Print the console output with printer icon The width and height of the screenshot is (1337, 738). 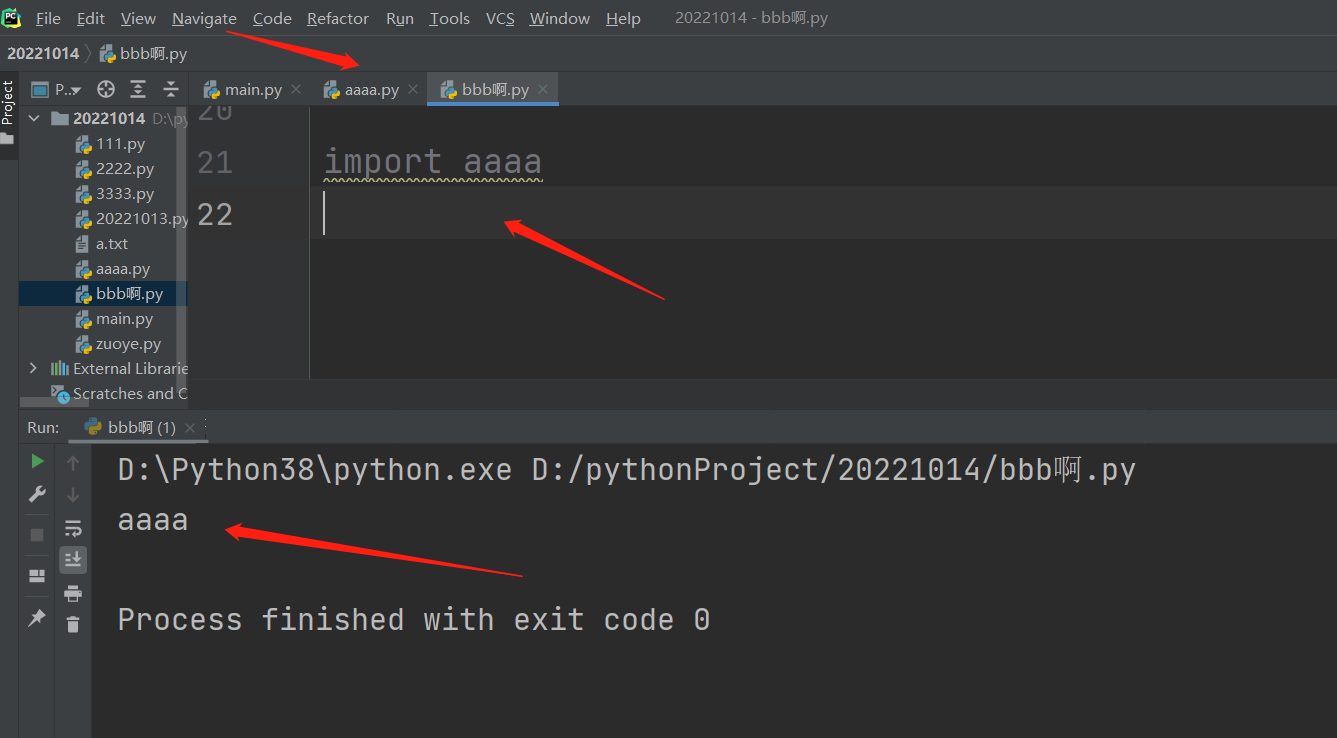pyautogui.click(x=73, y=594)
